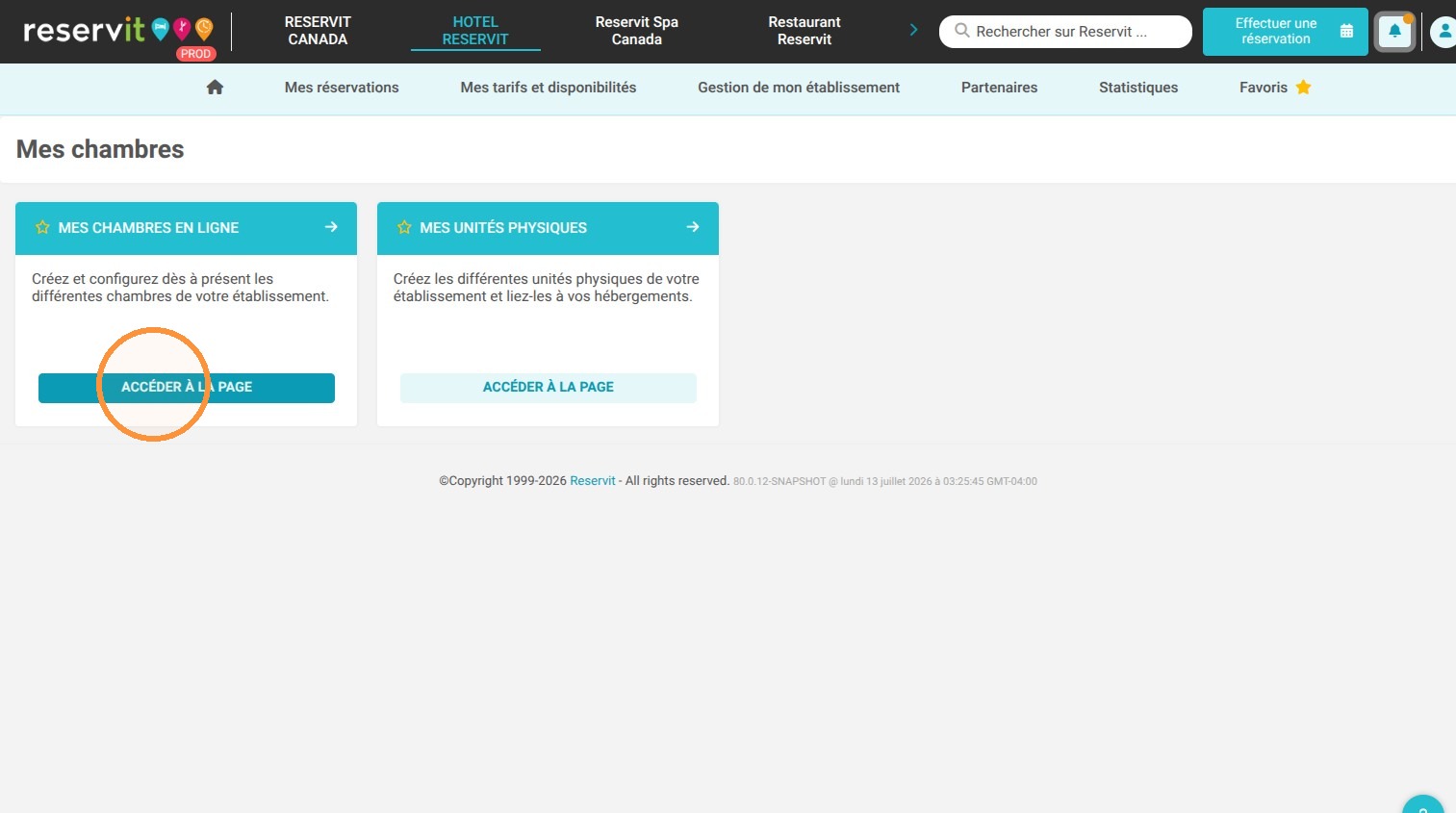Arrow icon on Mes chambres en ligne header
Screen dimensions: 1456x813
point(331,227)
